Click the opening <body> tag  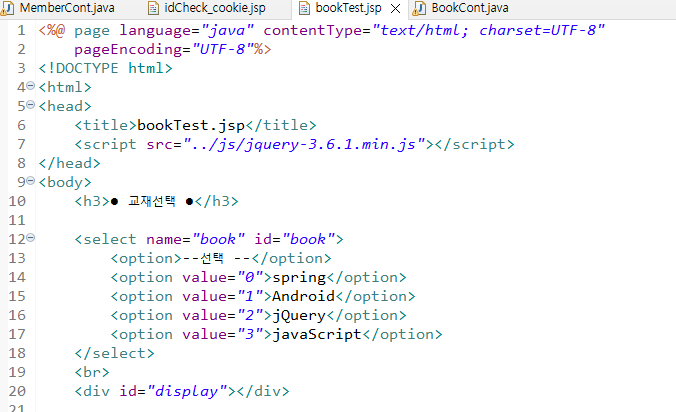[65, 182]
